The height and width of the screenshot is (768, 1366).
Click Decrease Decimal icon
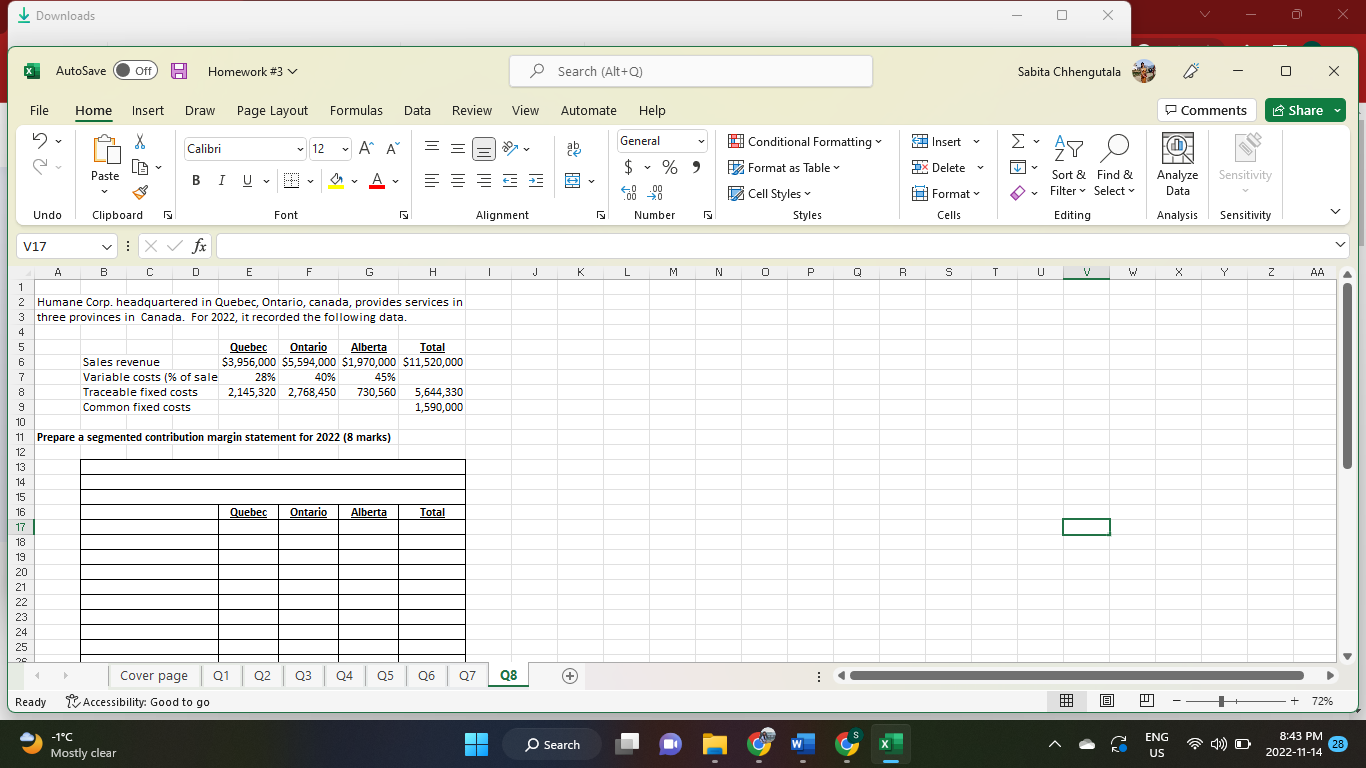pyautogui.click(x=656, y=192)
